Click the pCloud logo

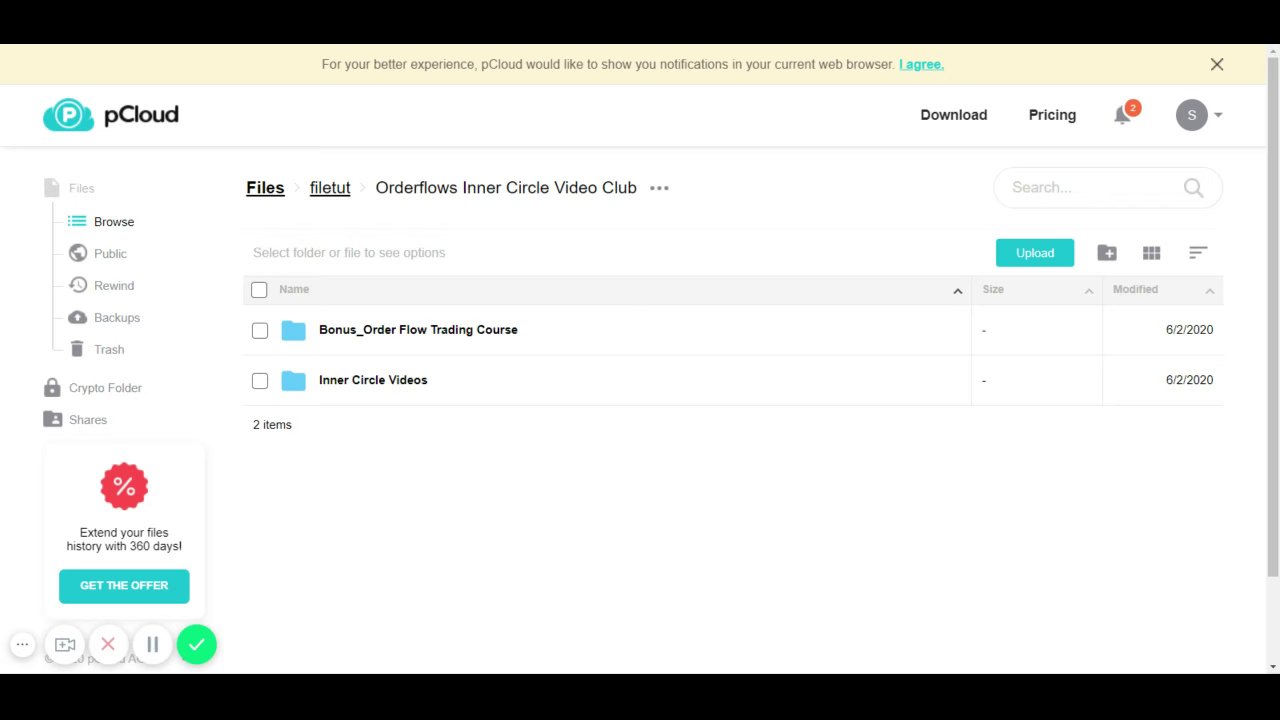point(111,115)
